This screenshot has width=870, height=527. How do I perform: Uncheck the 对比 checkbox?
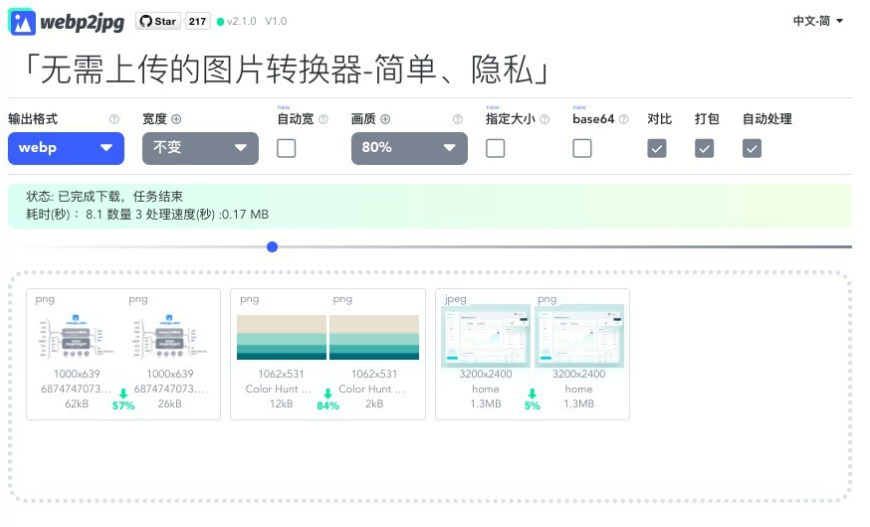click(x=657, y=148)
